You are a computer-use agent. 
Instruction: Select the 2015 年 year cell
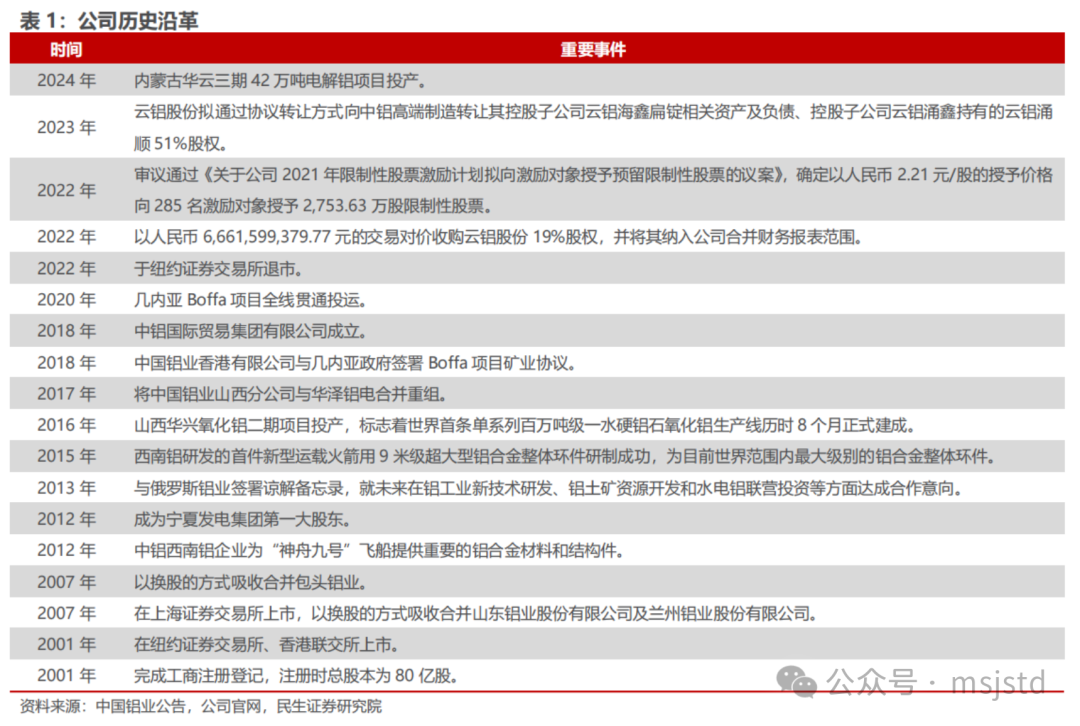(x=66, y=456)
